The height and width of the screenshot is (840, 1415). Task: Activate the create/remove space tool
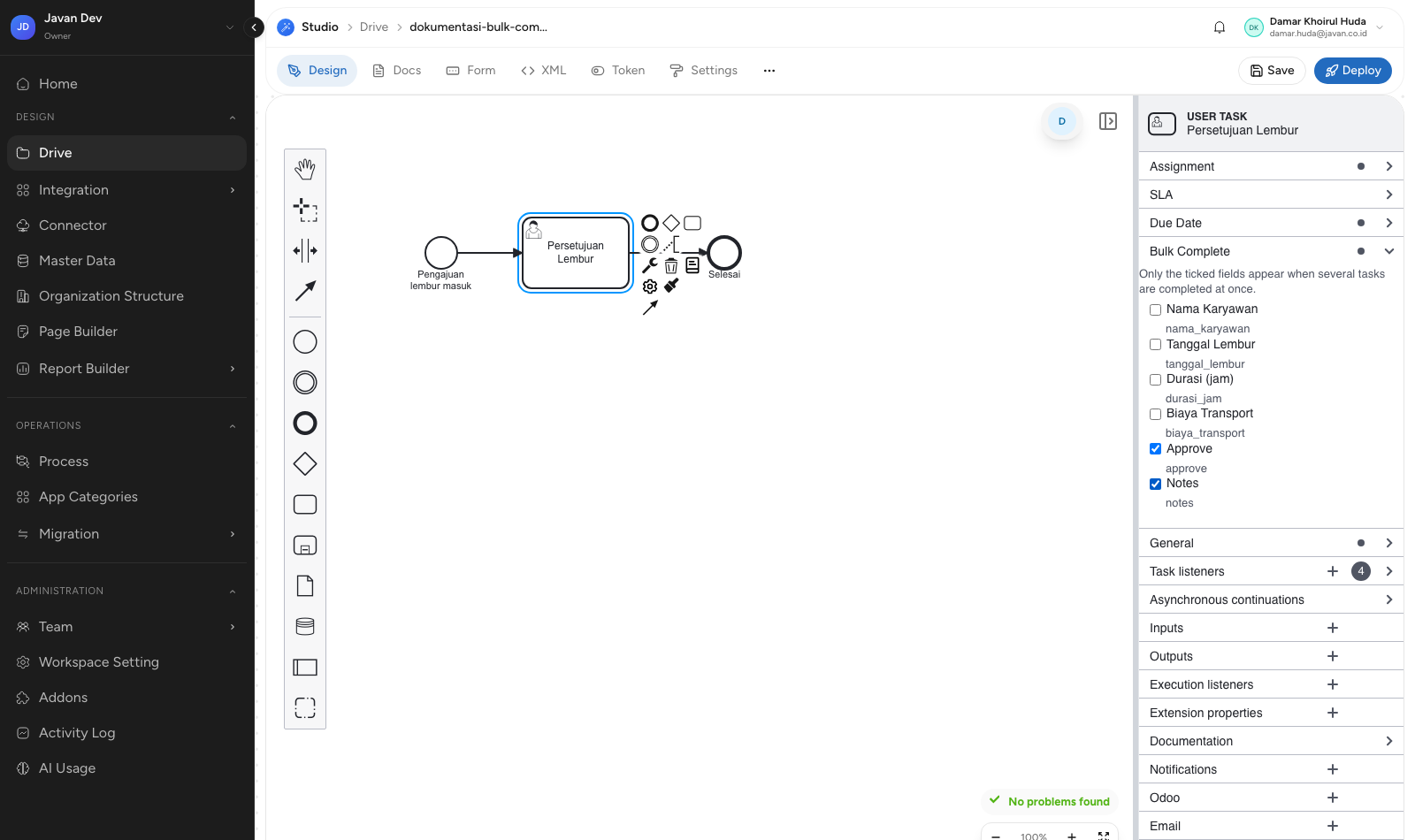pos(305,250)
